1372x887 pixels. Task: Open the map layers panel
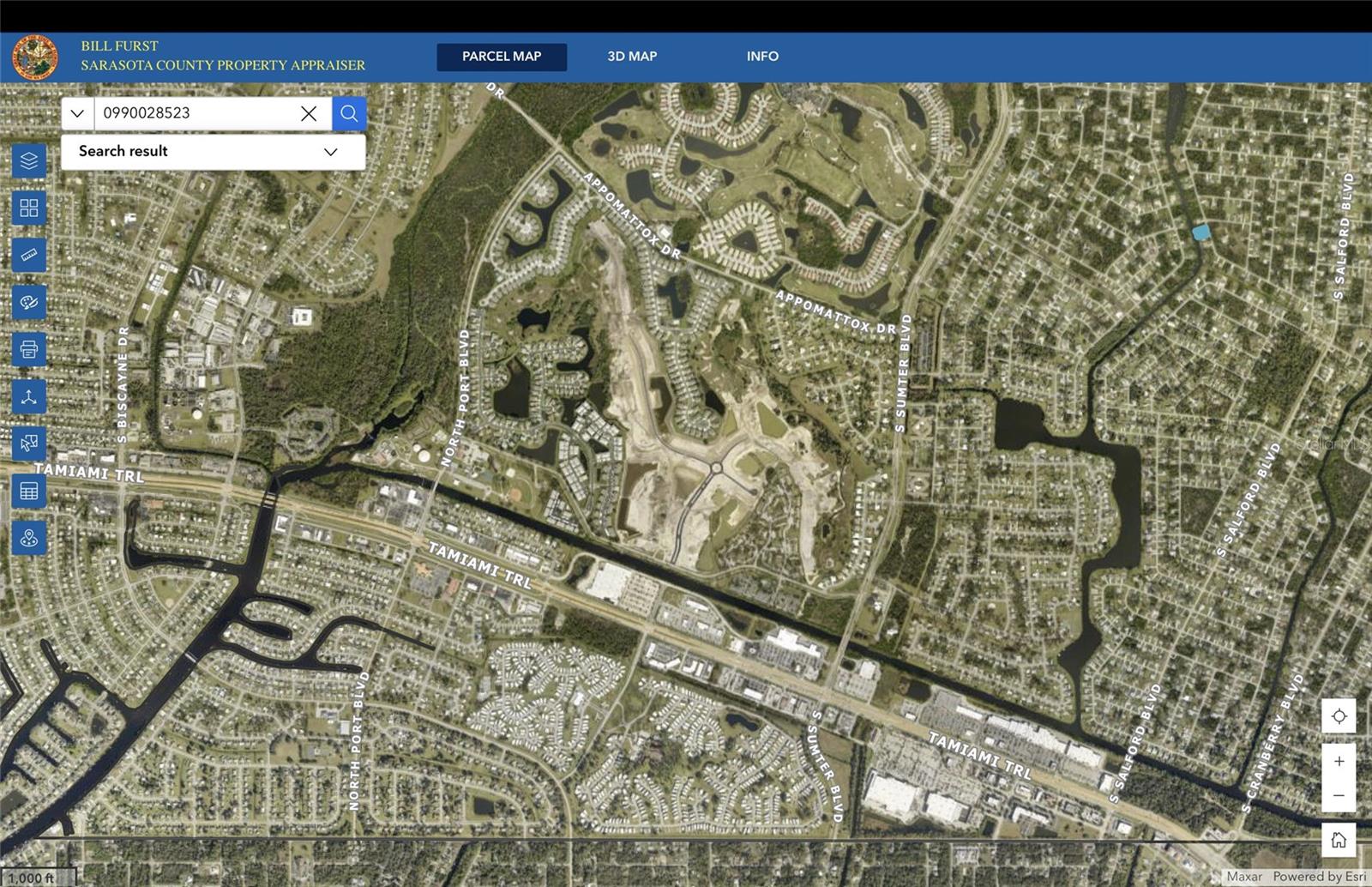[x=29, y=161]
